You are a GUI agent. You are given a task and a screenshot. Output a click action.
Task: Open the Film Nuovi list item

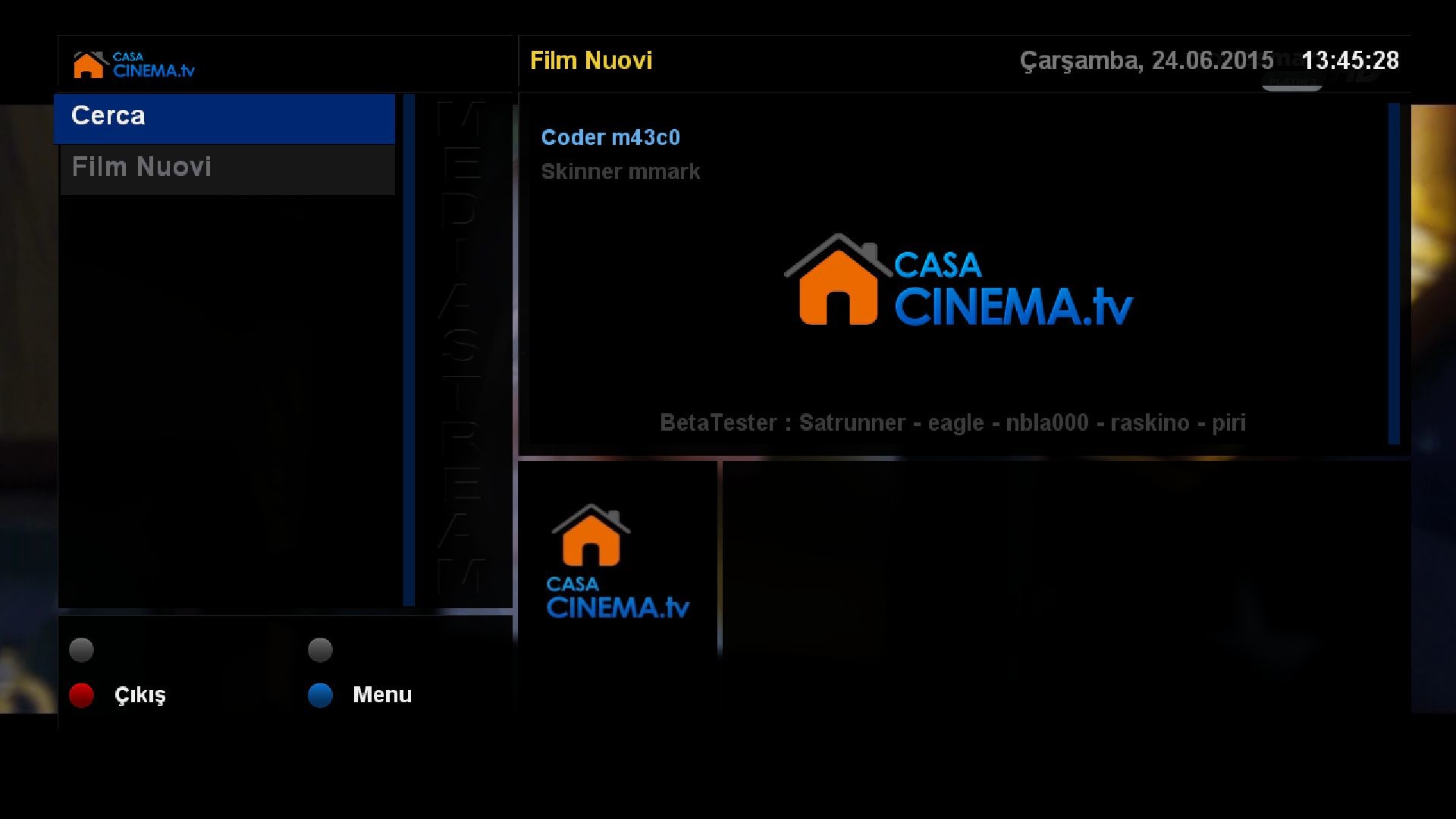point(227,169)
